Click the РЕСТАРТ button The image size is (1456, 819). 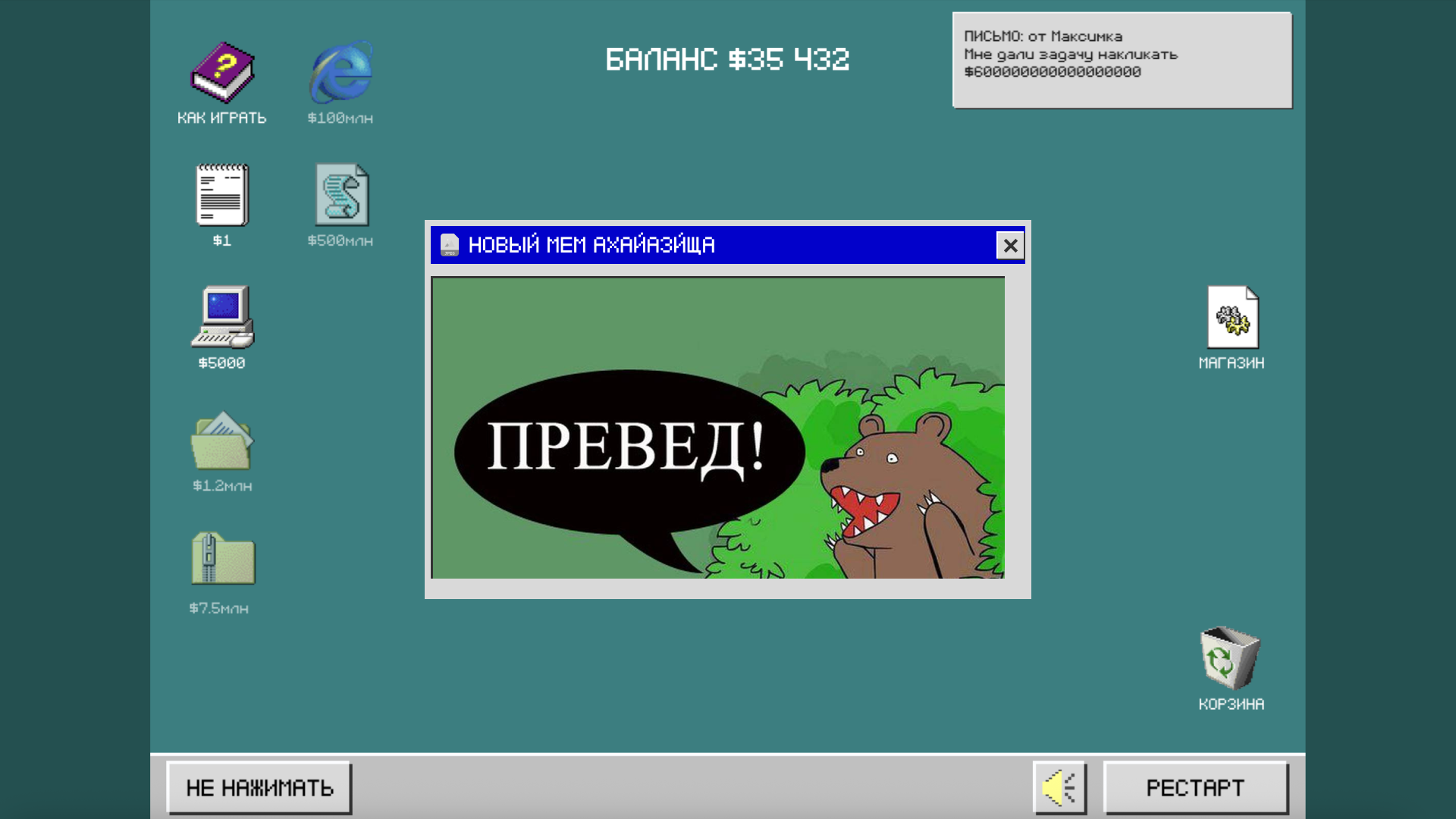tap(1195, 788)
